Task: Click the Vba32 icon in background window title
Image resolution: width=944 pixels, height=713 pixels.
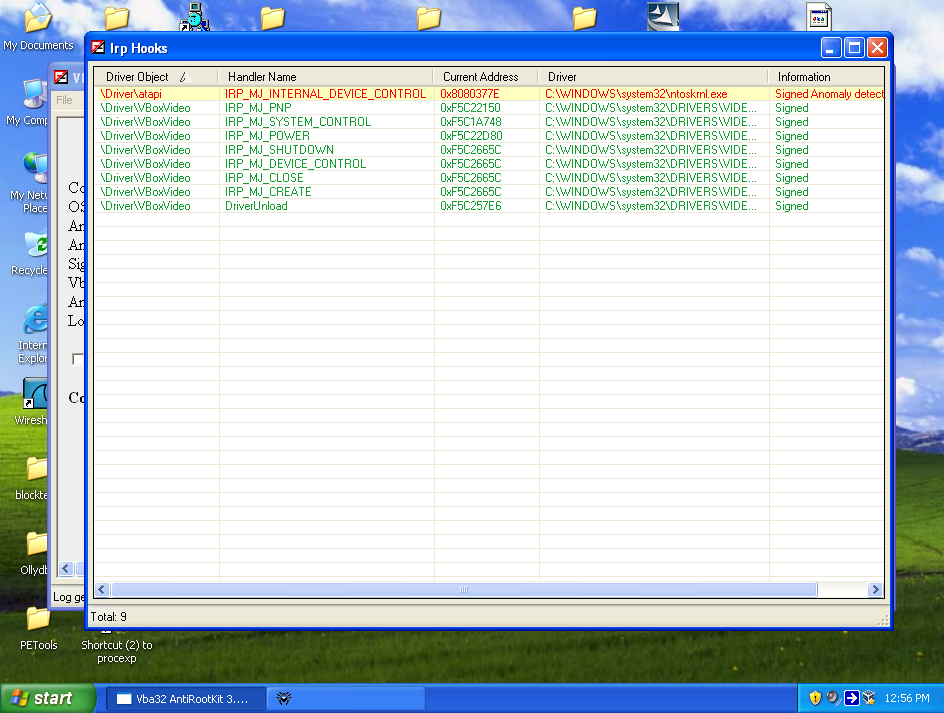Action: (x=61, y=77)
